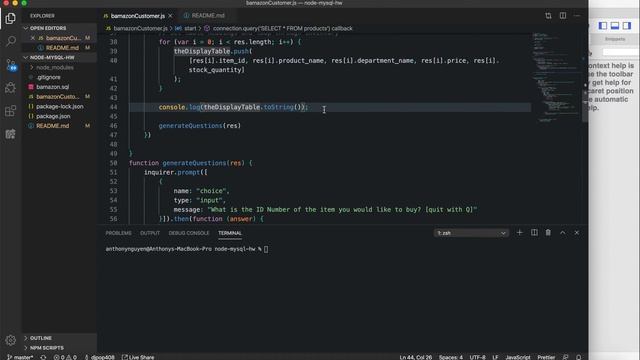Viewport: 640px width, 360px height.
Task: Close bamazonCustomer.js in Open Editors list
Action: click(33, 38)
